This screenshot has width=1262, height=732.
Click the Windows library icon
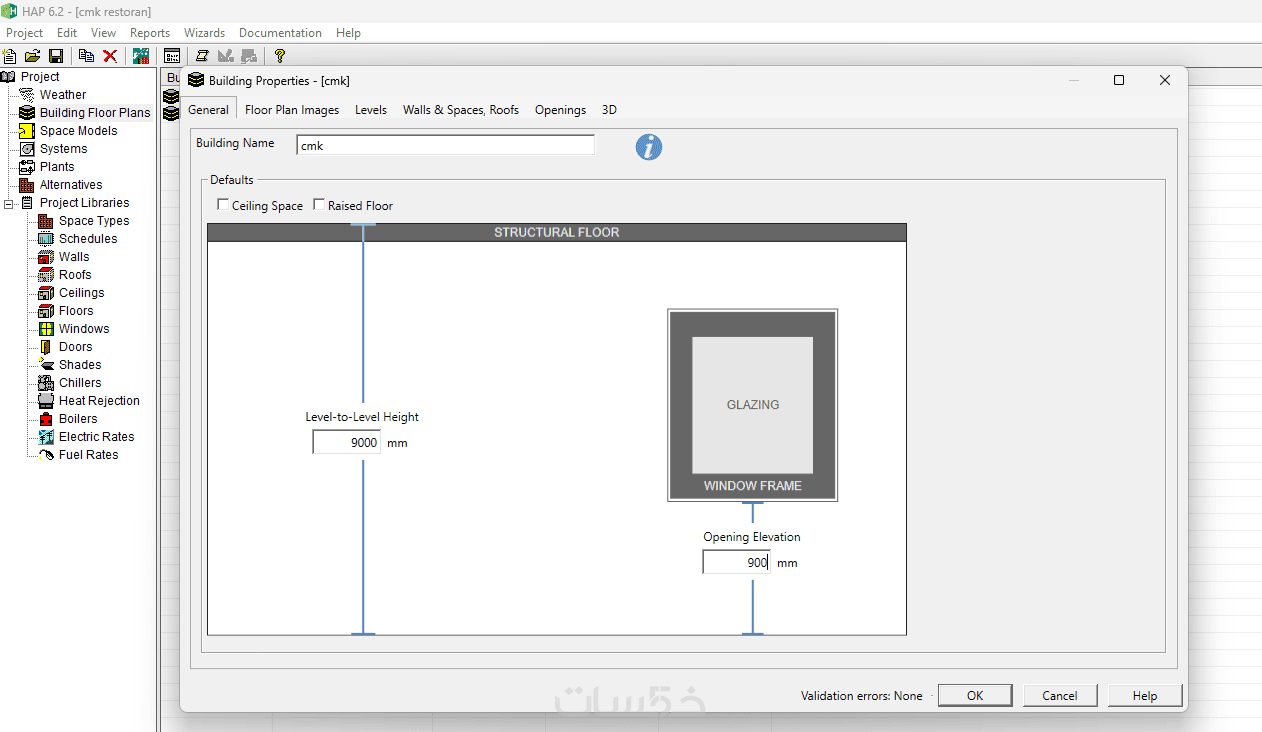[46, 329]
